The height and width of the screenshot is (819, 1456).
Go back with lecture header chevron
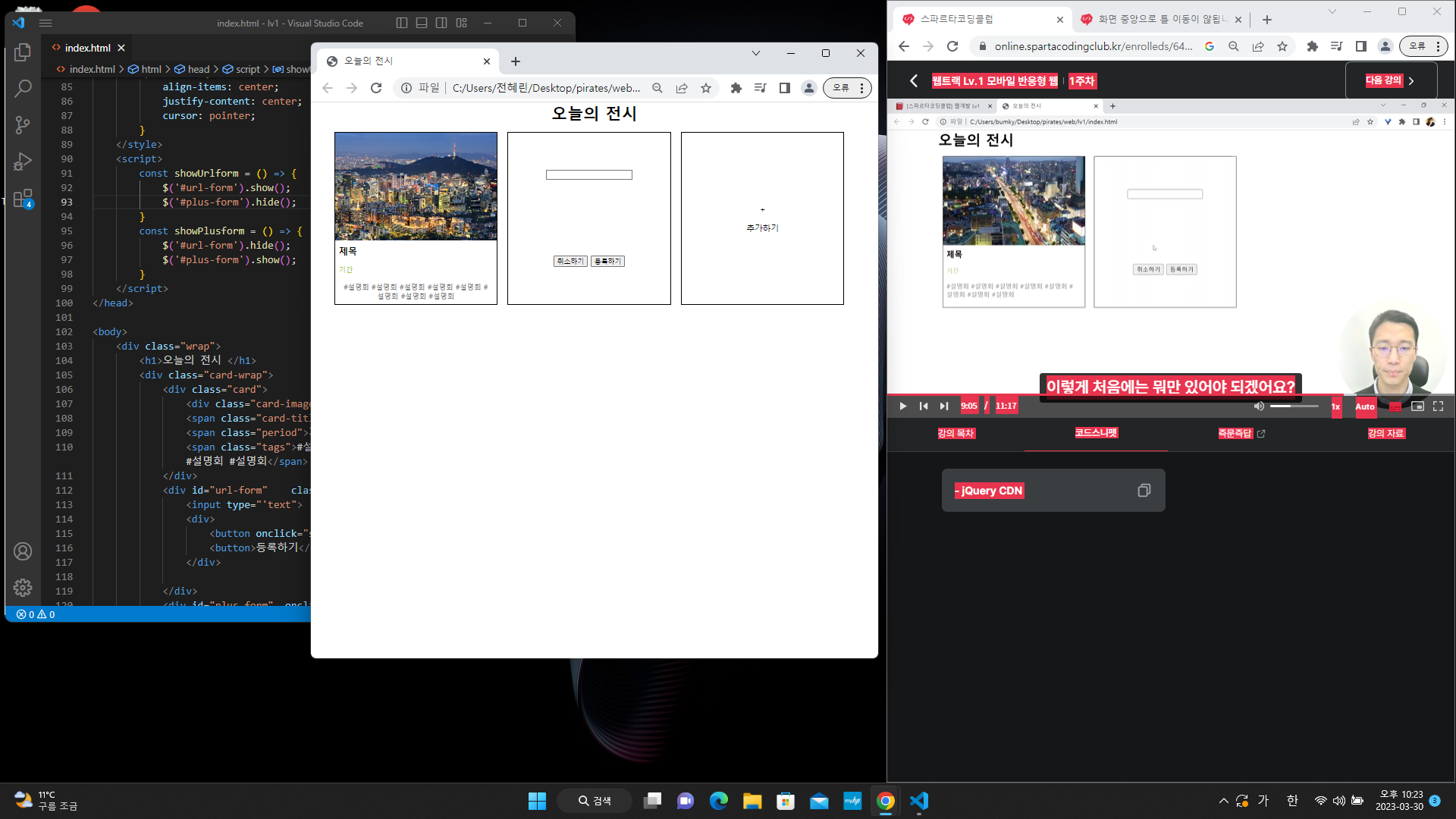tap(914, 81)
